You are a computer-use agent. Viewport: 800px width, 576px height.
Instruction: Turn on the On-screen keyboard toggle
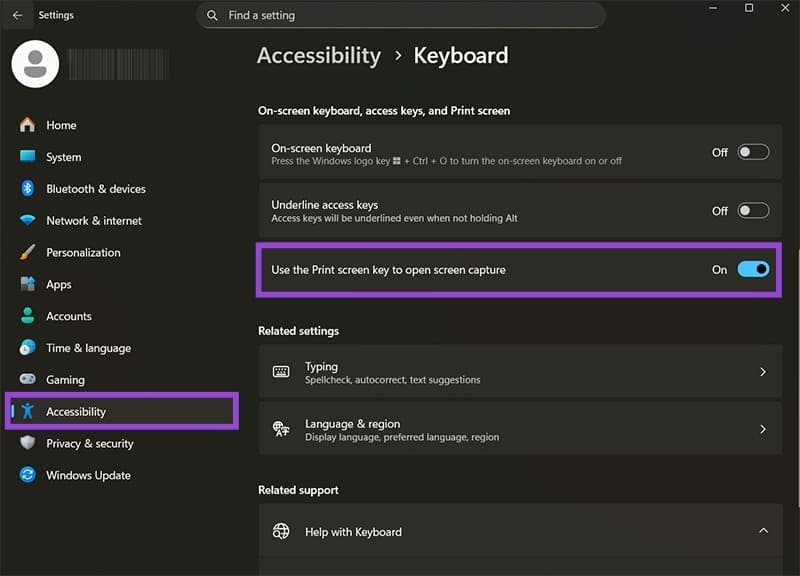point(753,152)
